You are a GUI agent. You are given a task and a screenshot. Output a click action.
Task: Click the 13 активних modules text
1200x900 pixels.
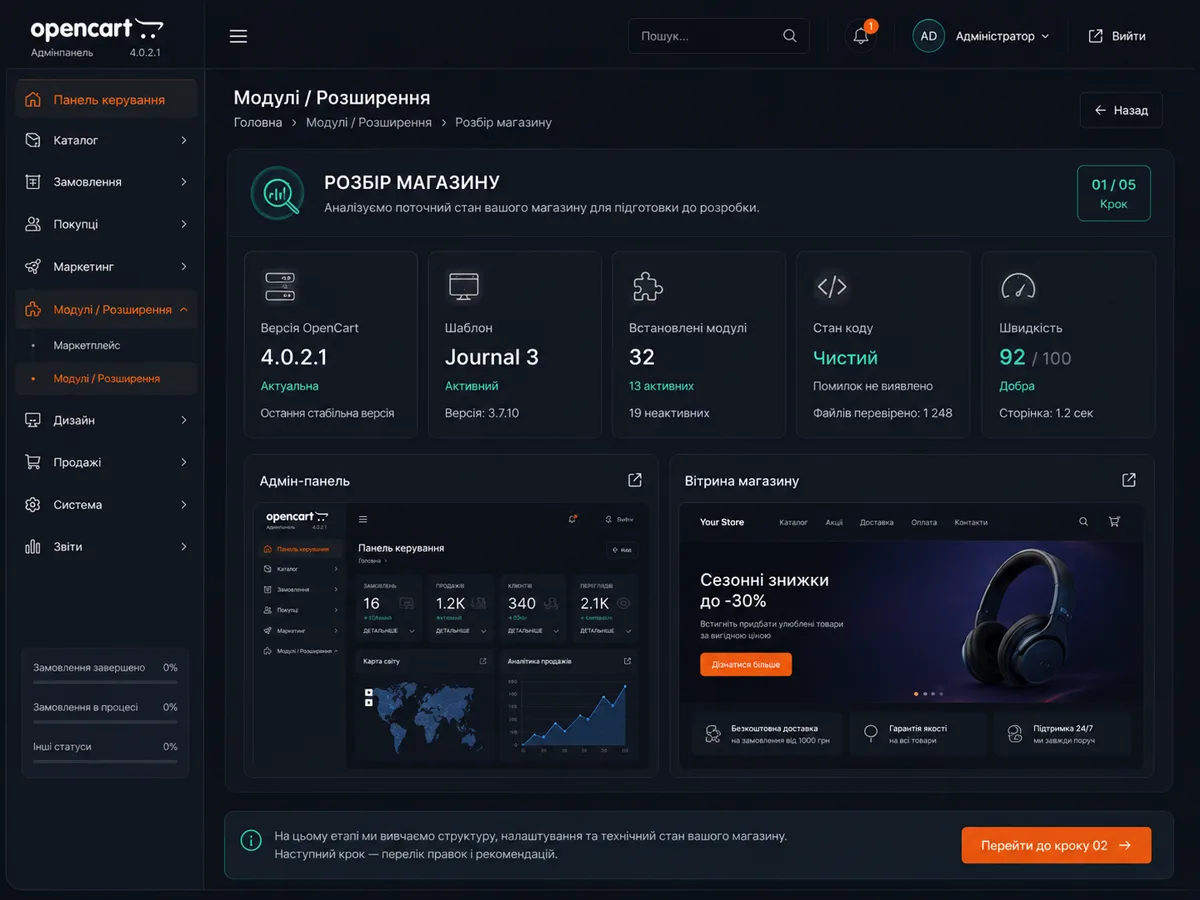pos(661,386)
